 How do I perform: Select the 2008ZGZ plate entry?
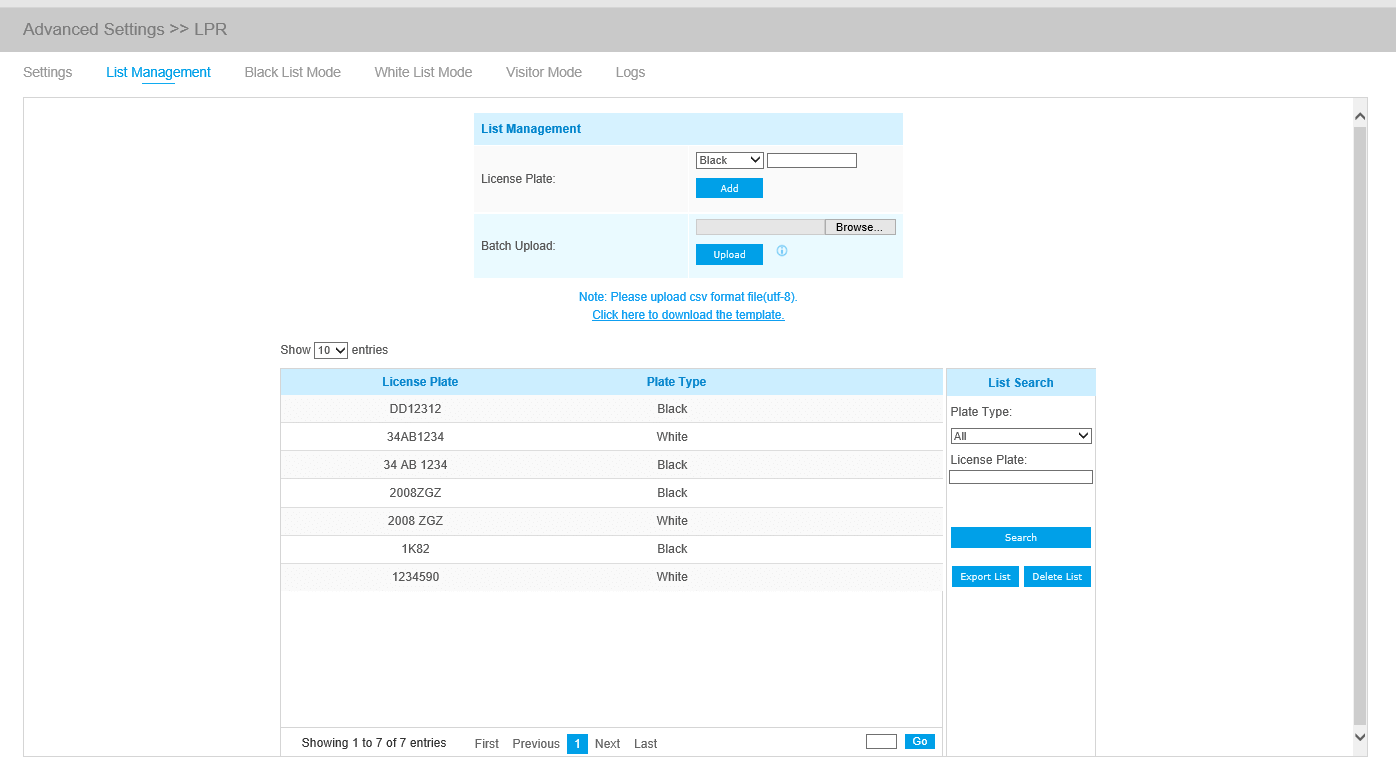tap(611, 493)
